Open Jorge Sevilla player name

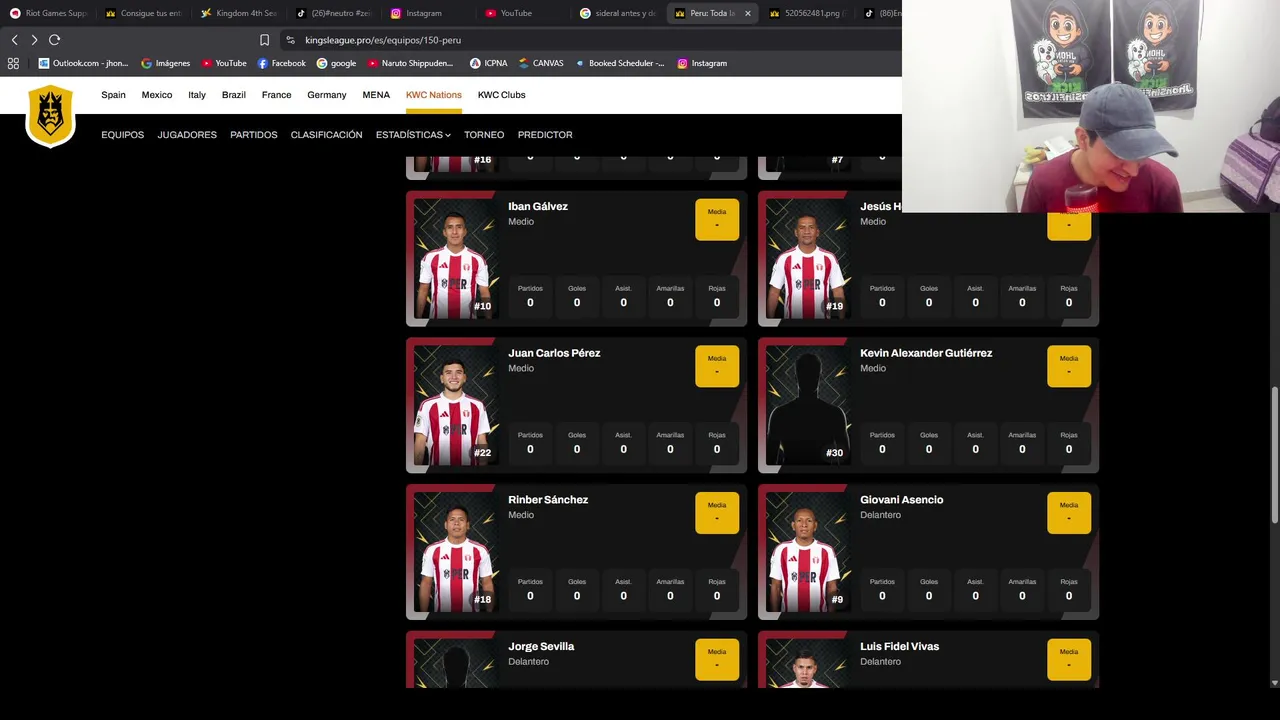tap(541, 647)
